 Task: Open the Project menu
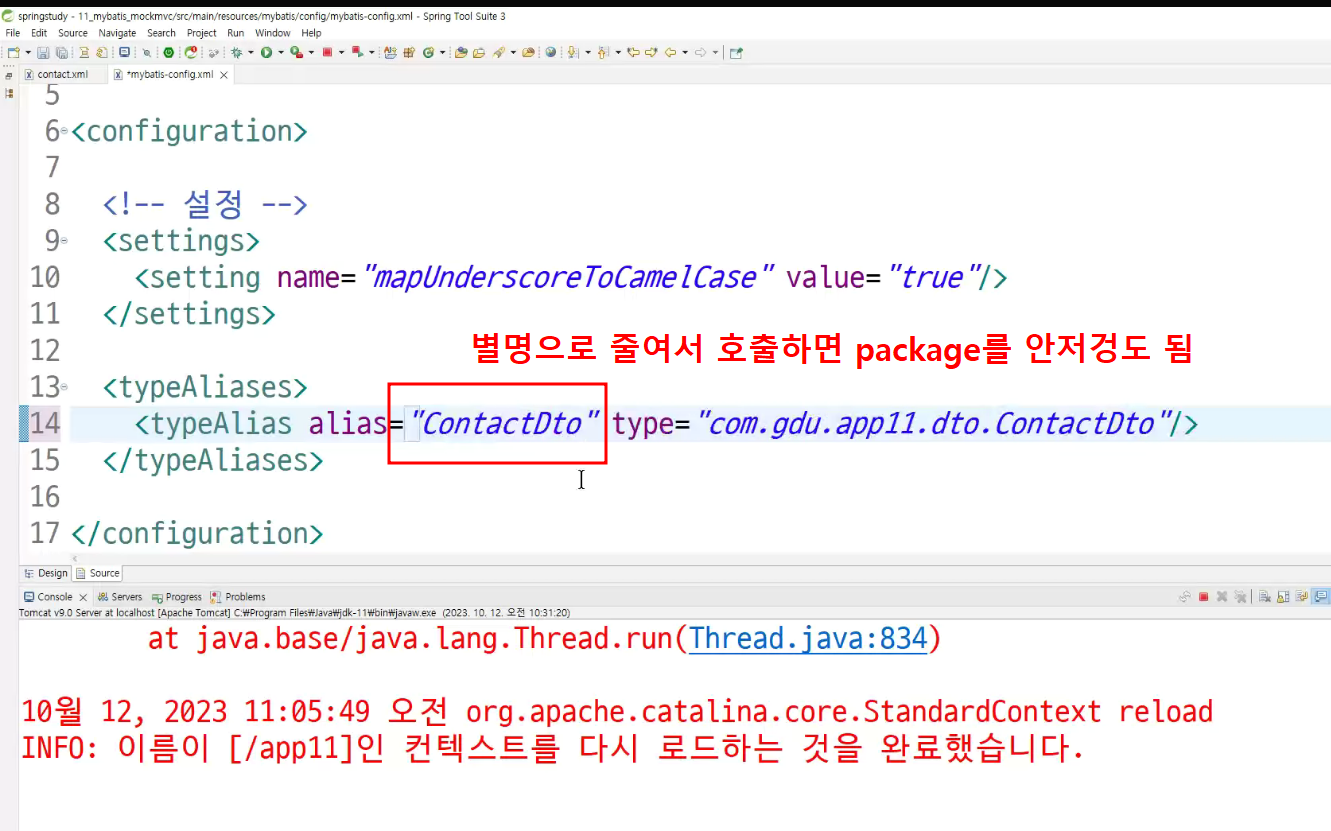click(202, 33)
